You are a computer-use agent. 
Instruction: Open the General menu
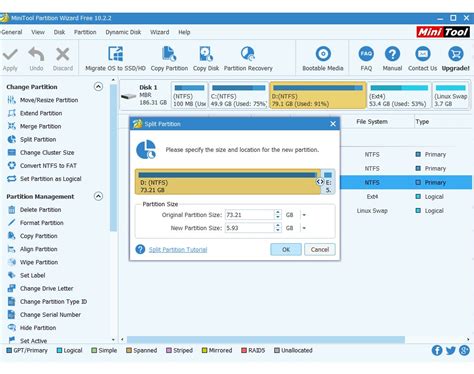[x=12, y=32]
